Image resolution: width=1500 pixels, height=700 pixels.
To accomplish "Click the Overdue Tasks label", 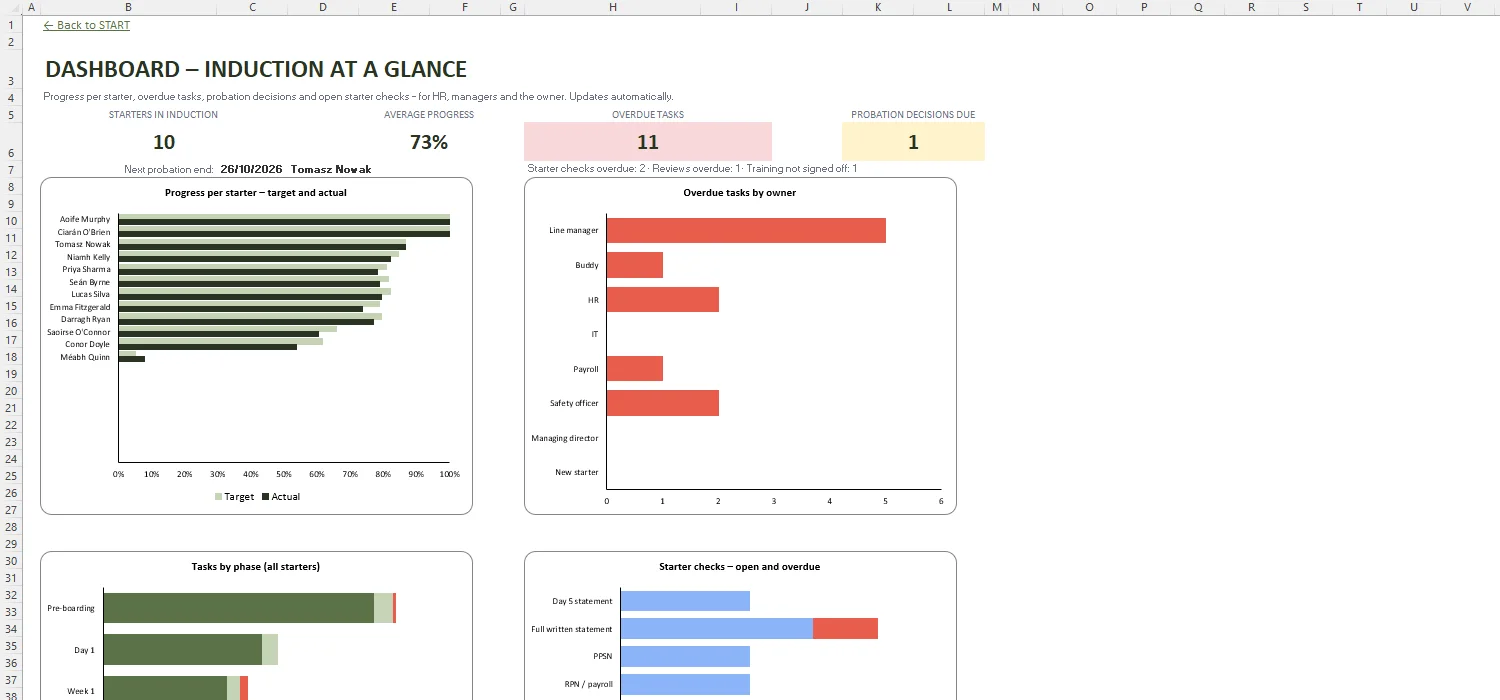I will coord(648,115).
